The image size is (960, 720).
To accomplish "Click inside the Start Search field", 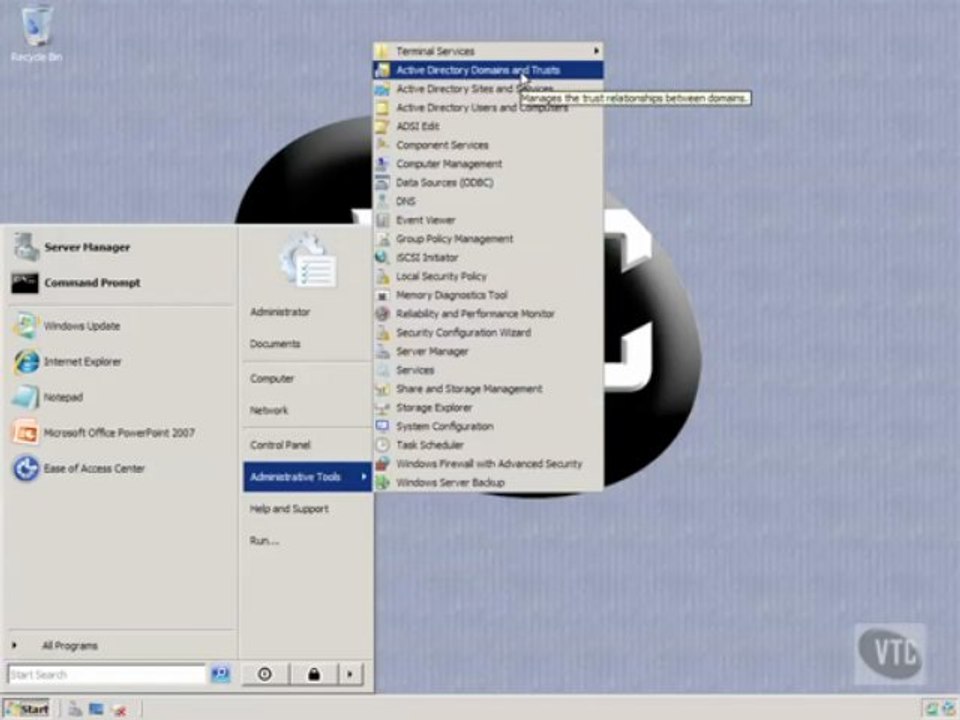I will click(107, 674).
